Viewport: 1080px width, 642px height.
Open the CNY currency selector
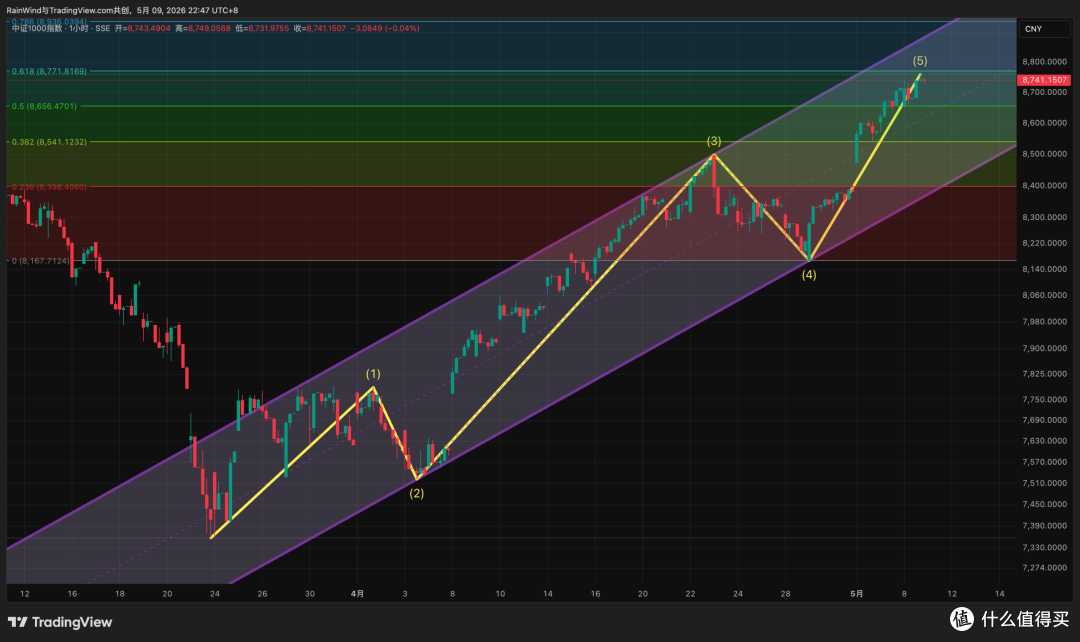point(1045,29)
